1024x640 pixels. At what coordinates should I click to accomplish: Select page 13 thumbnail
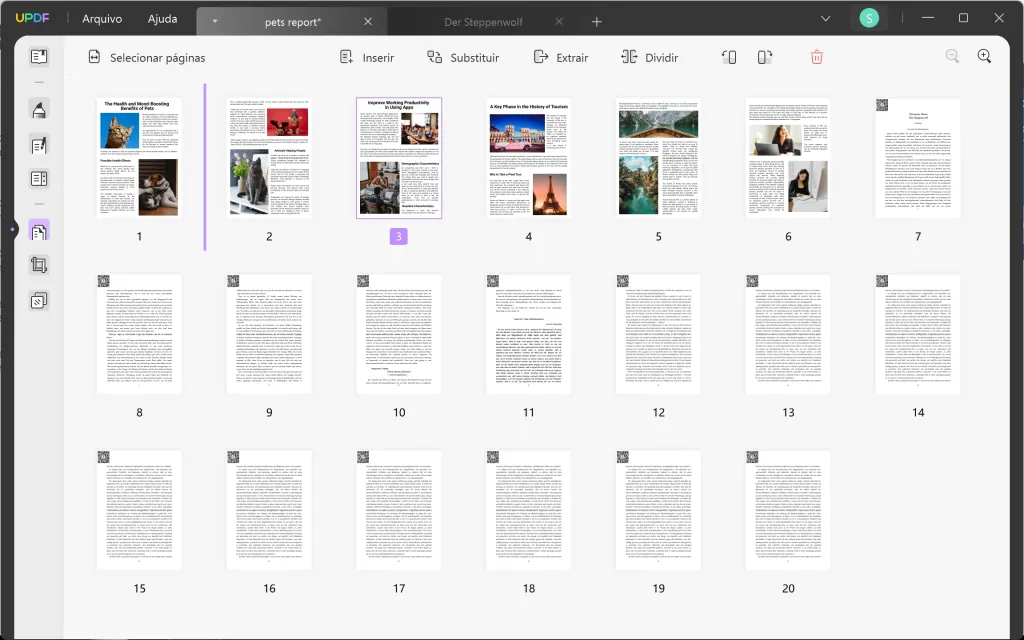coord(788,334)
